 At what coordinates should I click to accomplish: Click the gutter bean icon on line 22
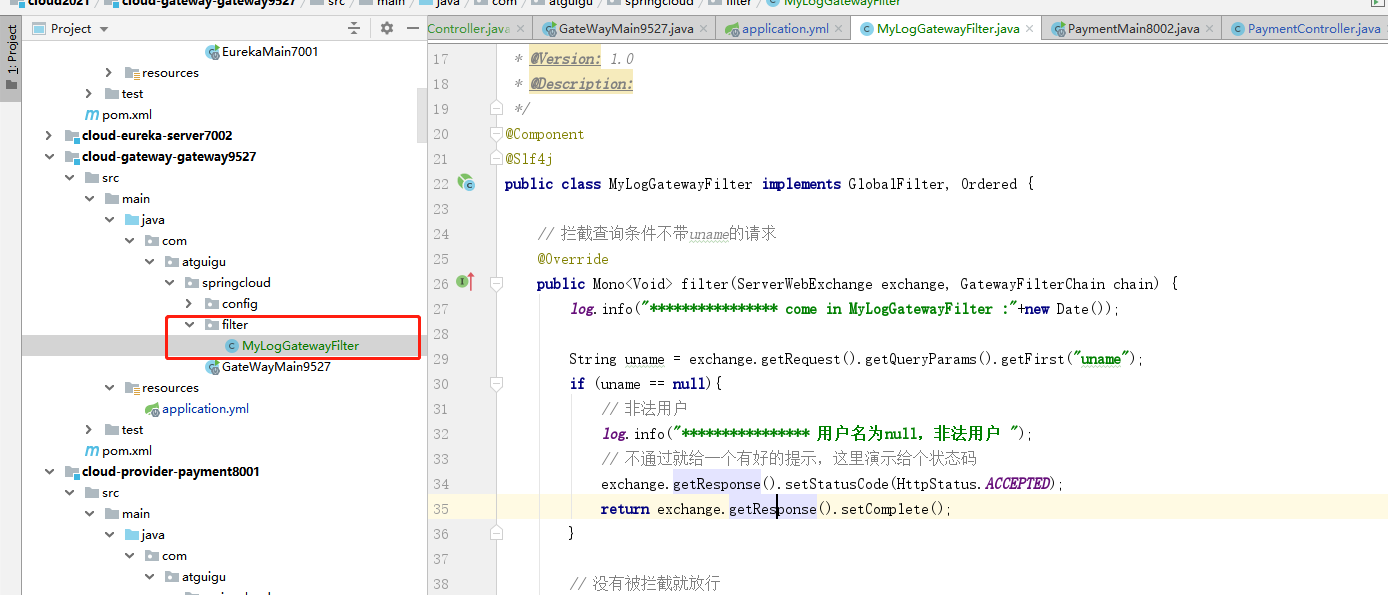click(x=466, y=183)
